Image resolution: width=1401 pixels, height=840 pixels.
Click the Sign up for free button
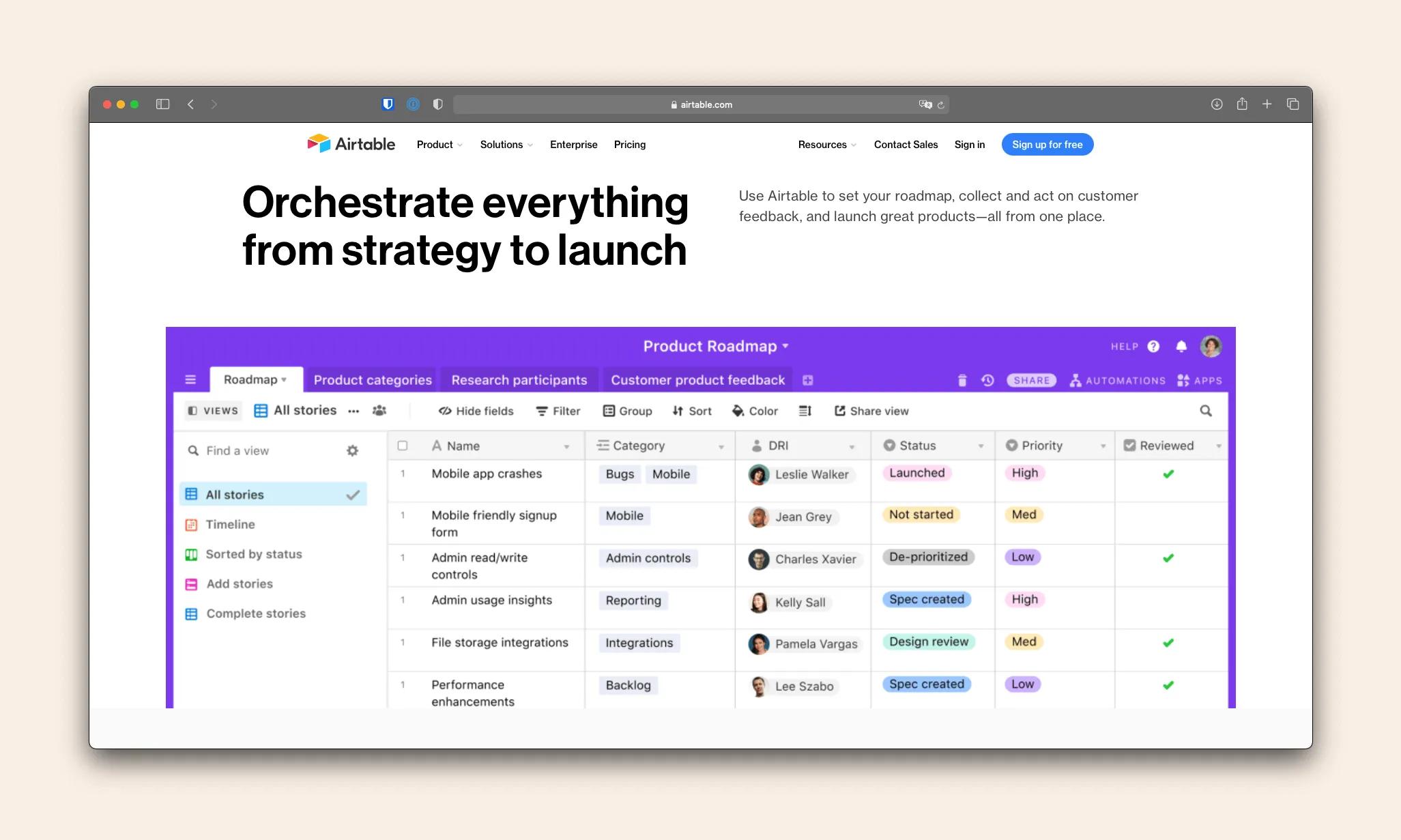point(1046,144)
